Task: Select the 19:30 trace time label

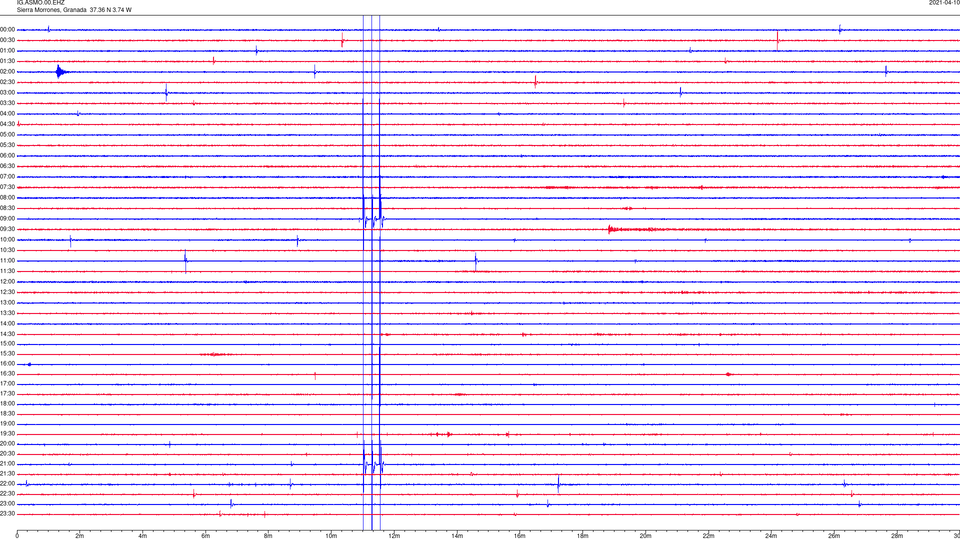Action: [8, 433]
